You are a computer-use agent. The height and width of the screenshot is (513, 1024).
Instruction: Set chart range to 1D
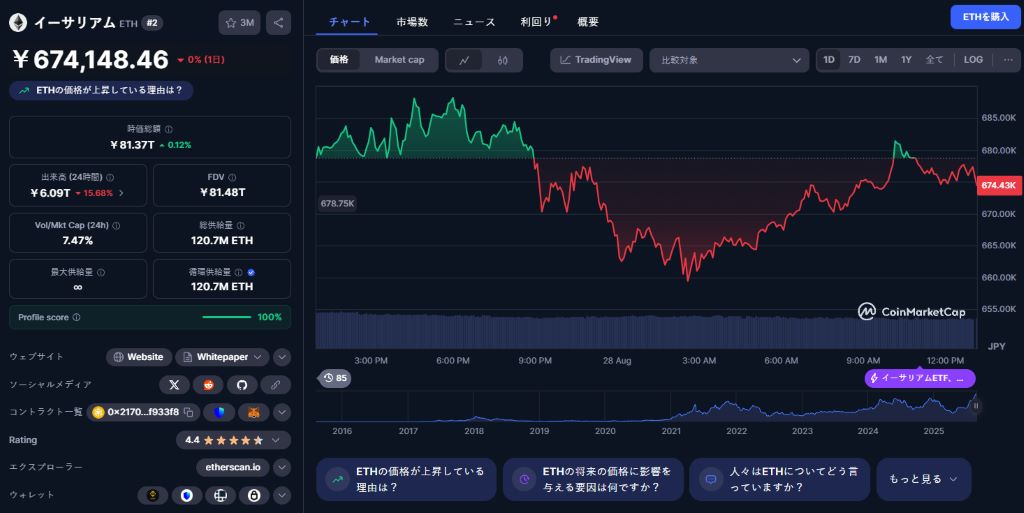(x=829, y=60)
